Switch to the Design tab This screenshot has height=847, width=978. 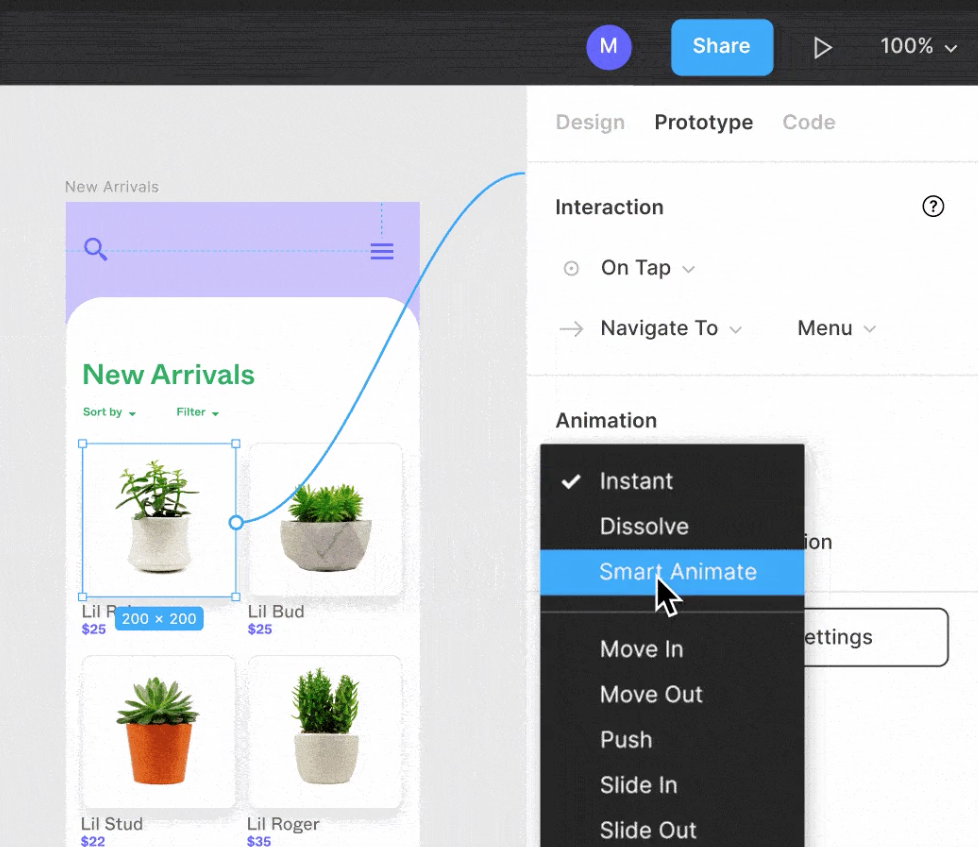590,122
